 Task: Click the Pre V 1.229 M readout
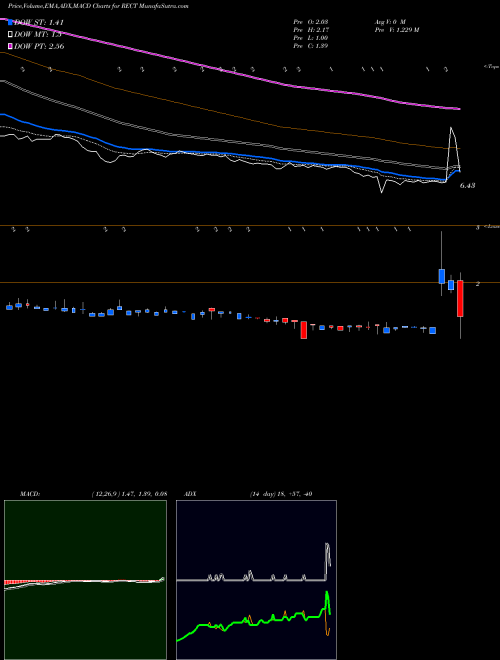(396, 30)
